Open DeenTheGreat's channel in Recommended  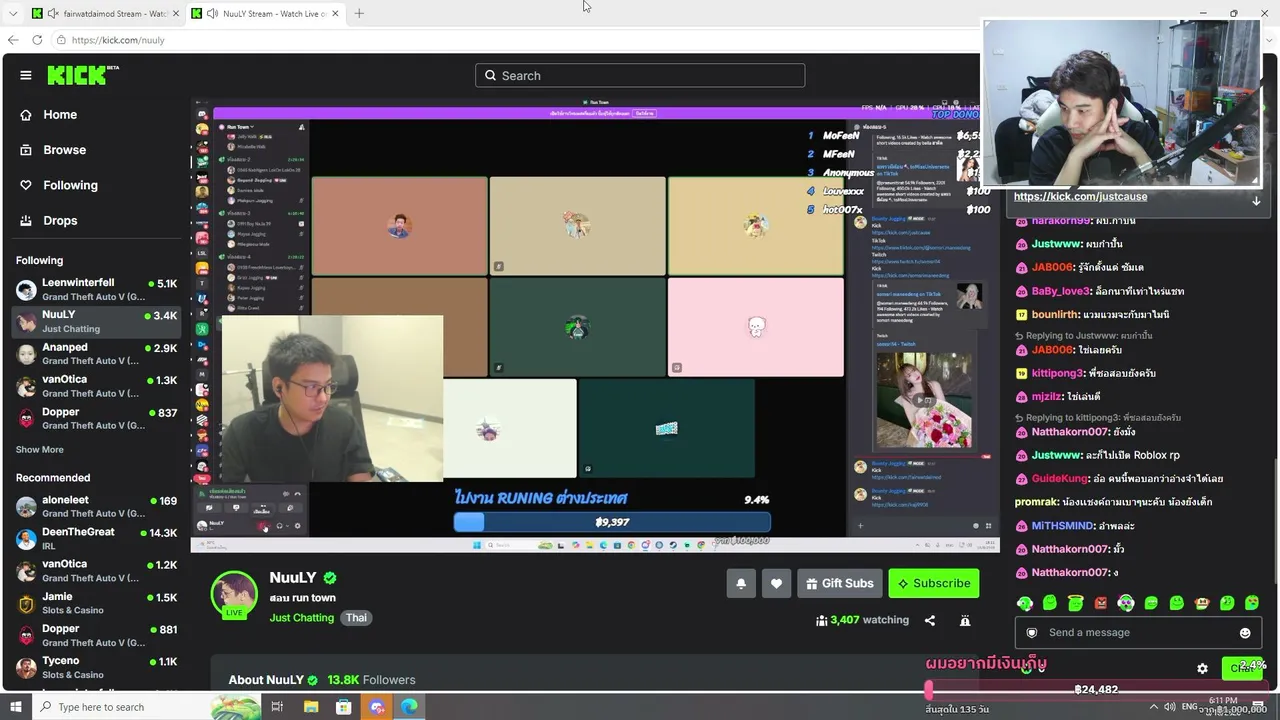tap(96, 539)
